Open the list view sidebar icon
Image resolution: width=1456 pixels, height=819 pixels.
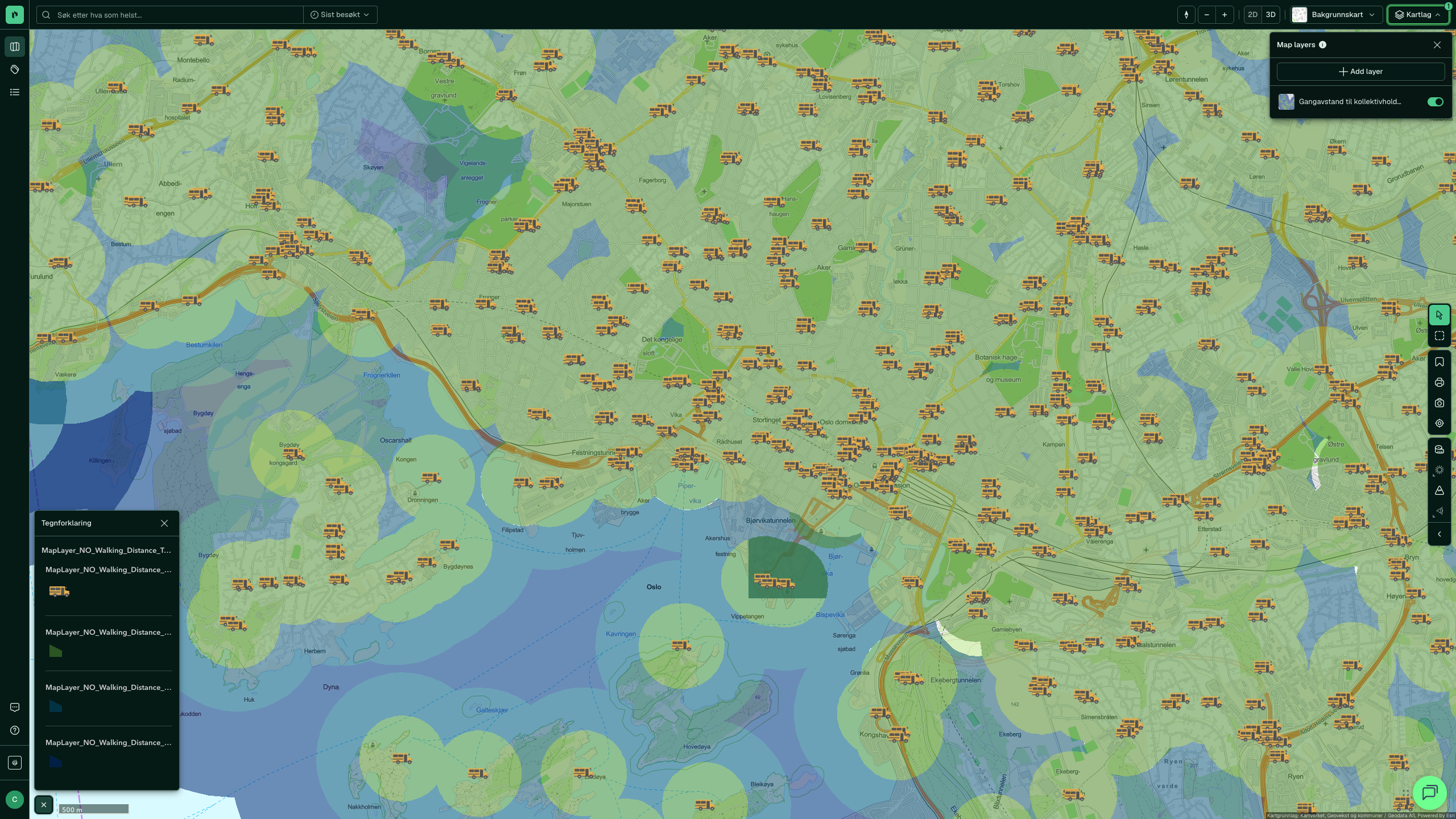click(x=15, y=92)
